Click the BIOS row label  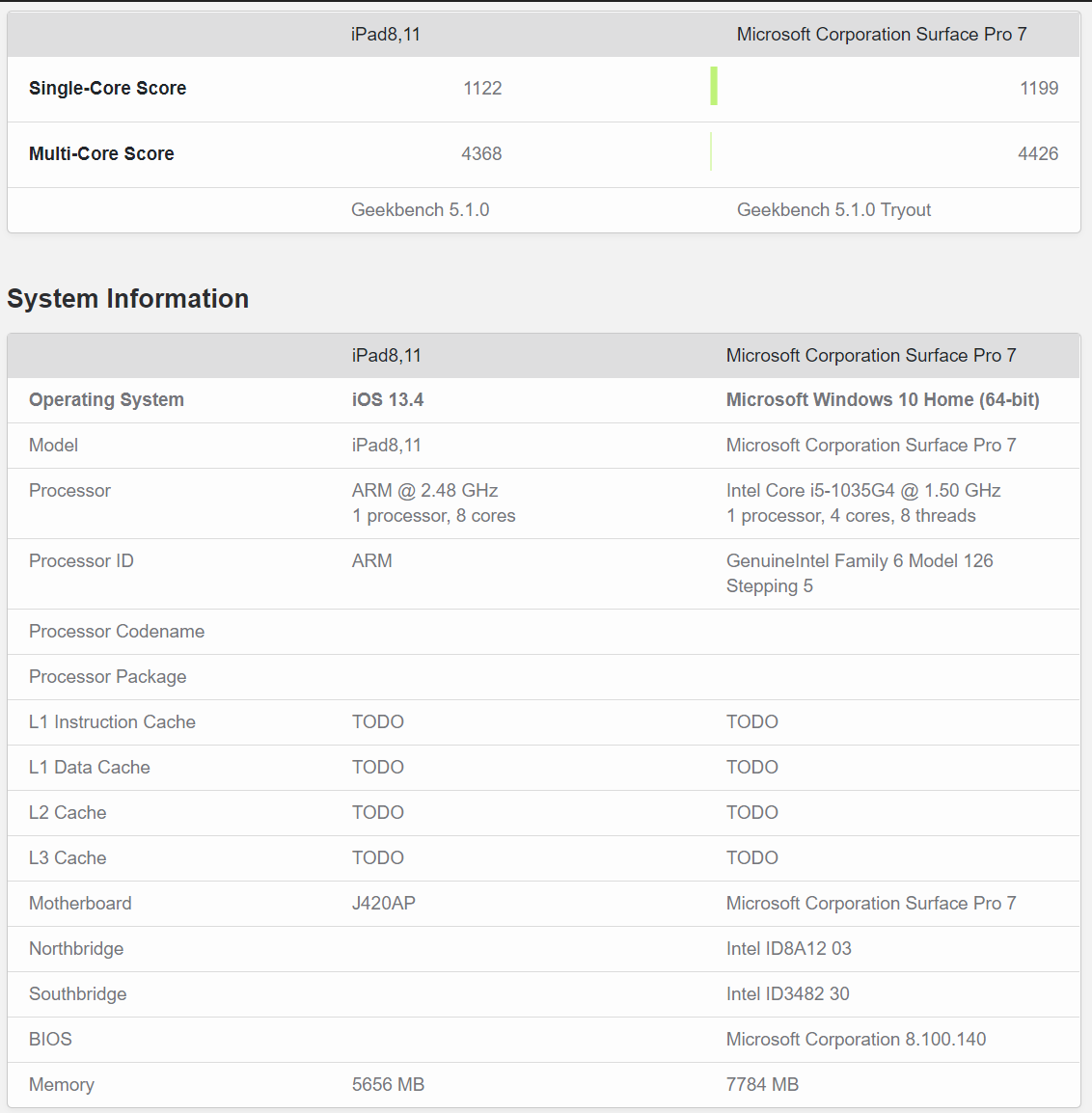[x=50, y=1040]
